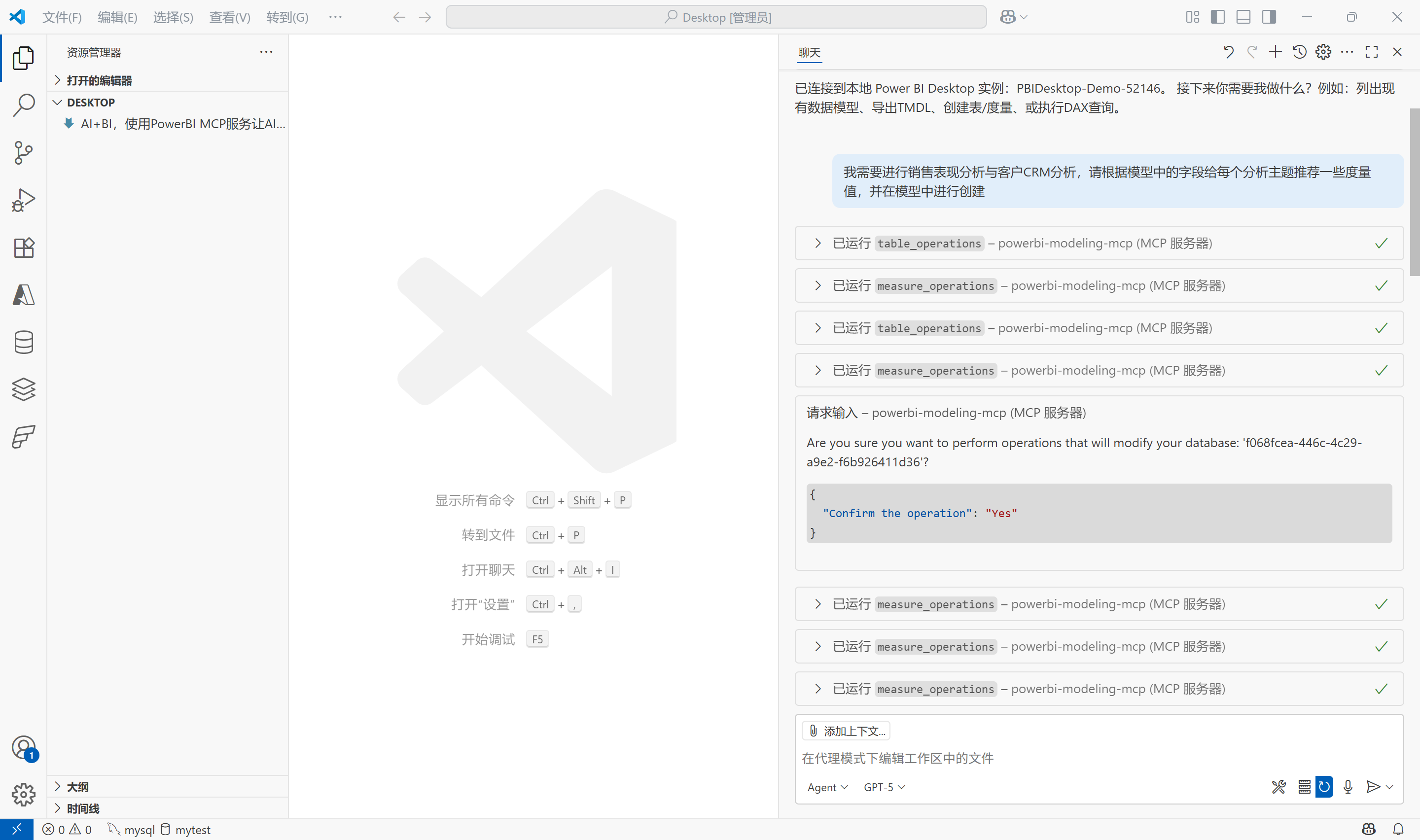Image resolution: width=1420 pixels, height=840 pixels.
Task: Click the chat history icon
Action: pos(1300,52)
